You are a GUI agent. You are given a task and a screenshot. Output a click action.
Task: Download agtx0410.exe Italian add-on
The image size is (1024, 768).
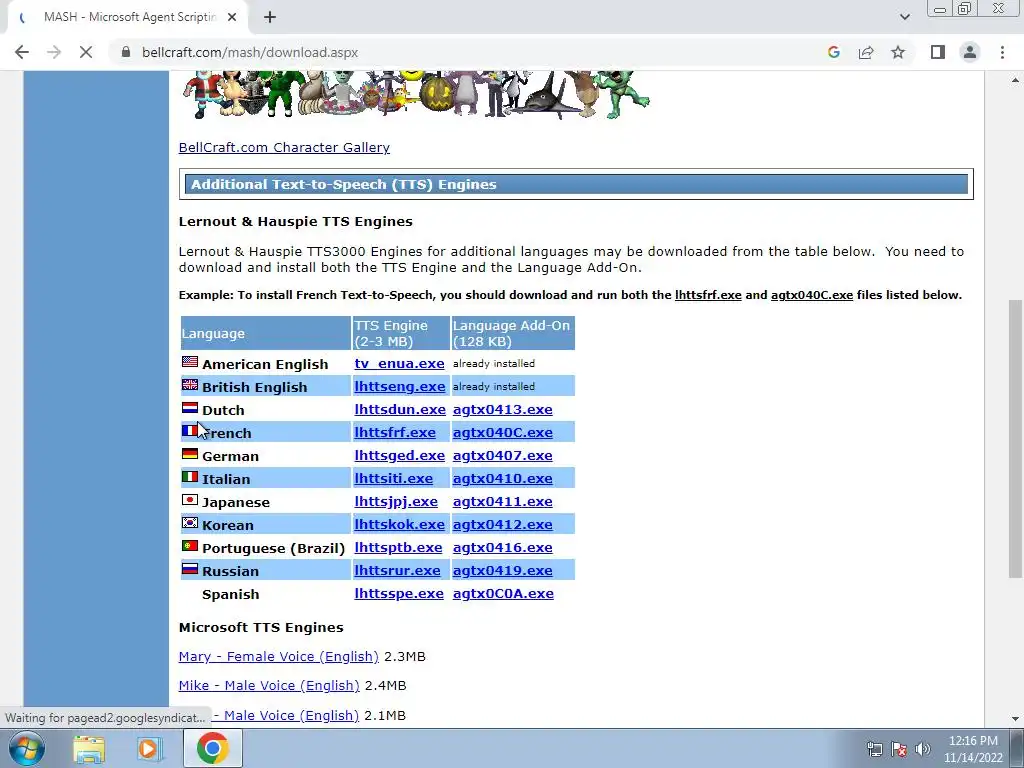tap(502, 479)
